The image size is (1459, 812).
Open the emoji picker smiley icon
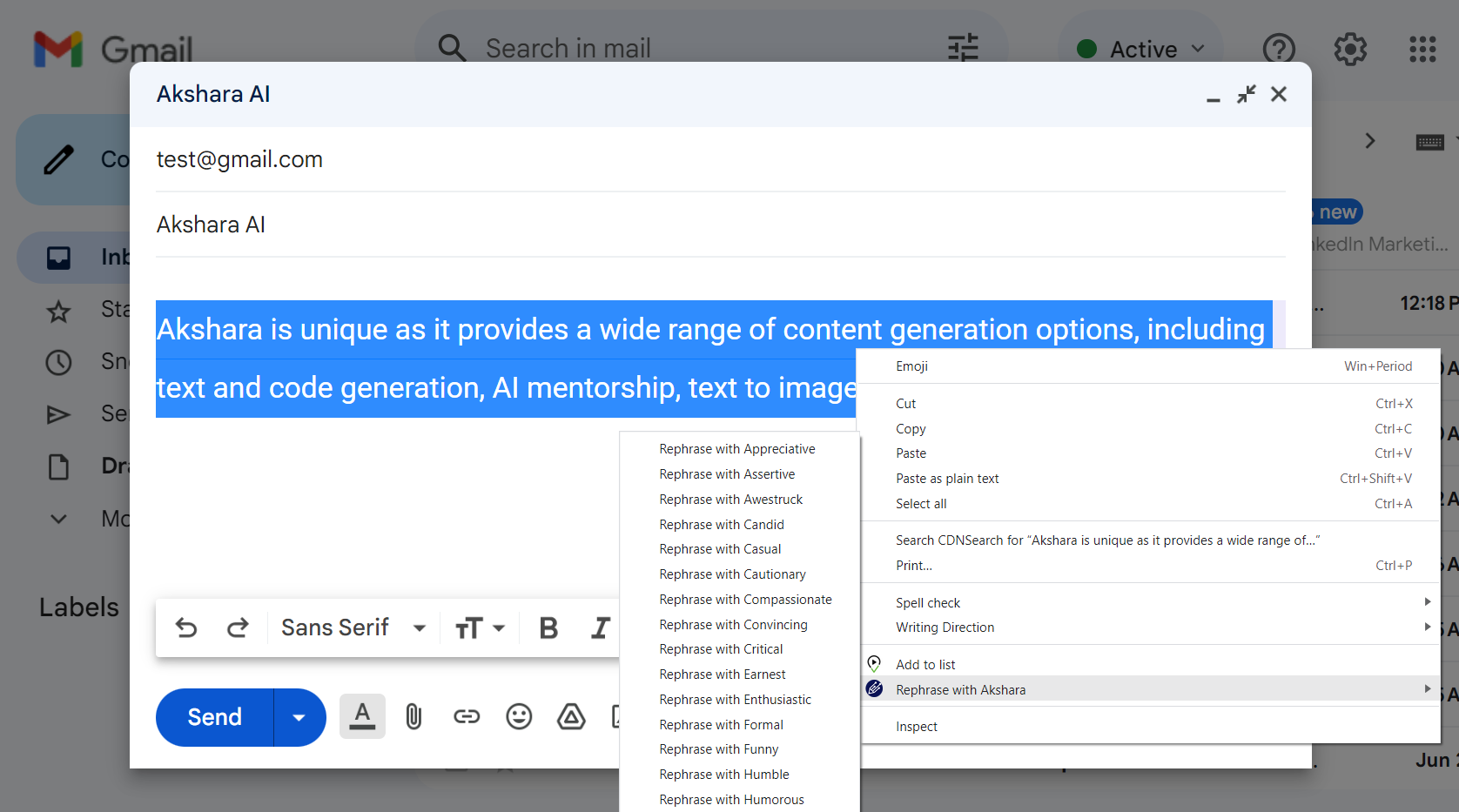519,717
